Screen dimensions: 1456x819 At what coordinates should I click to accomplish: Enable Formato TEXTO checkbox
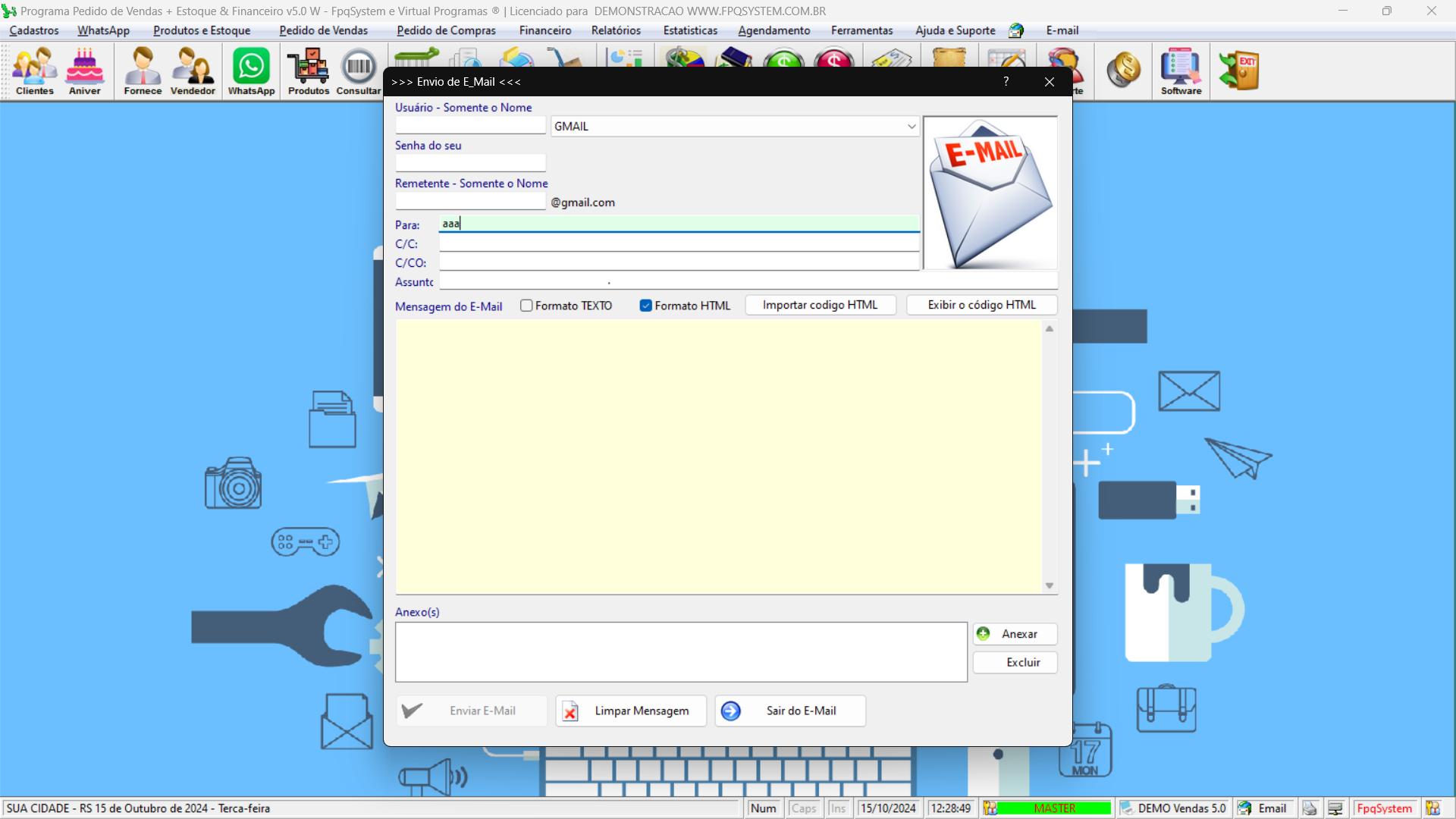click(x=526, y=305)
